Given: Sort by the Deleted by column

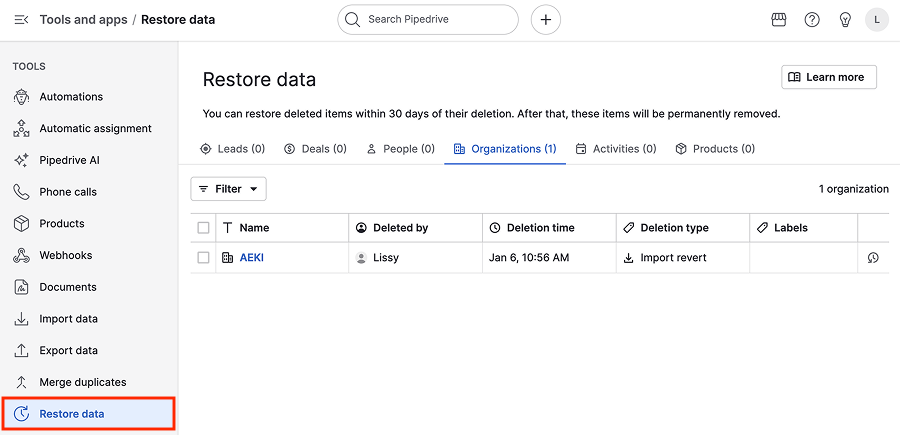Looking at the screenshot, I should 400,228.
